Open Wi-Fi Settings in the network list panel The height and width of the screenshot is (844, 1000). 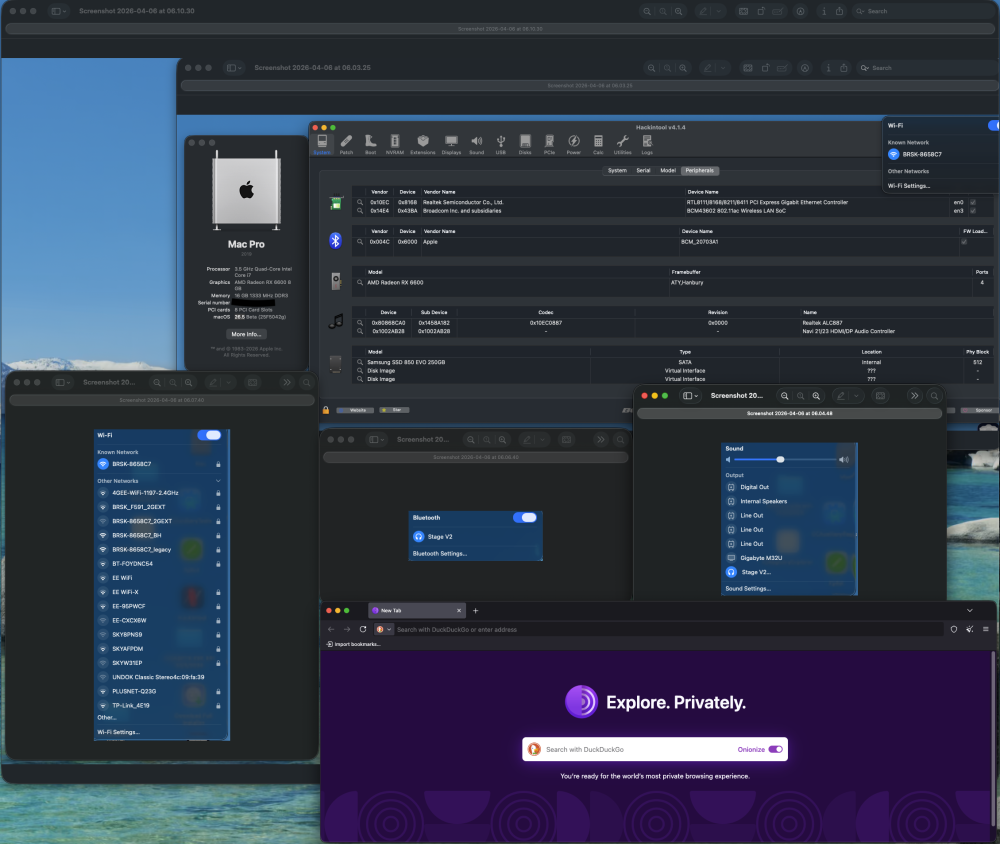click(119, 732)
